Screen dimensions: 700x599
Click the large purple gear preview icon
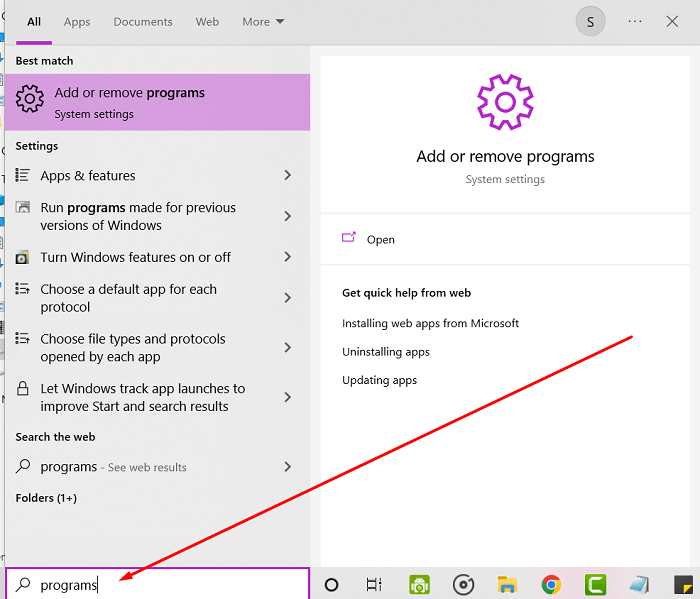pos(505,102)
